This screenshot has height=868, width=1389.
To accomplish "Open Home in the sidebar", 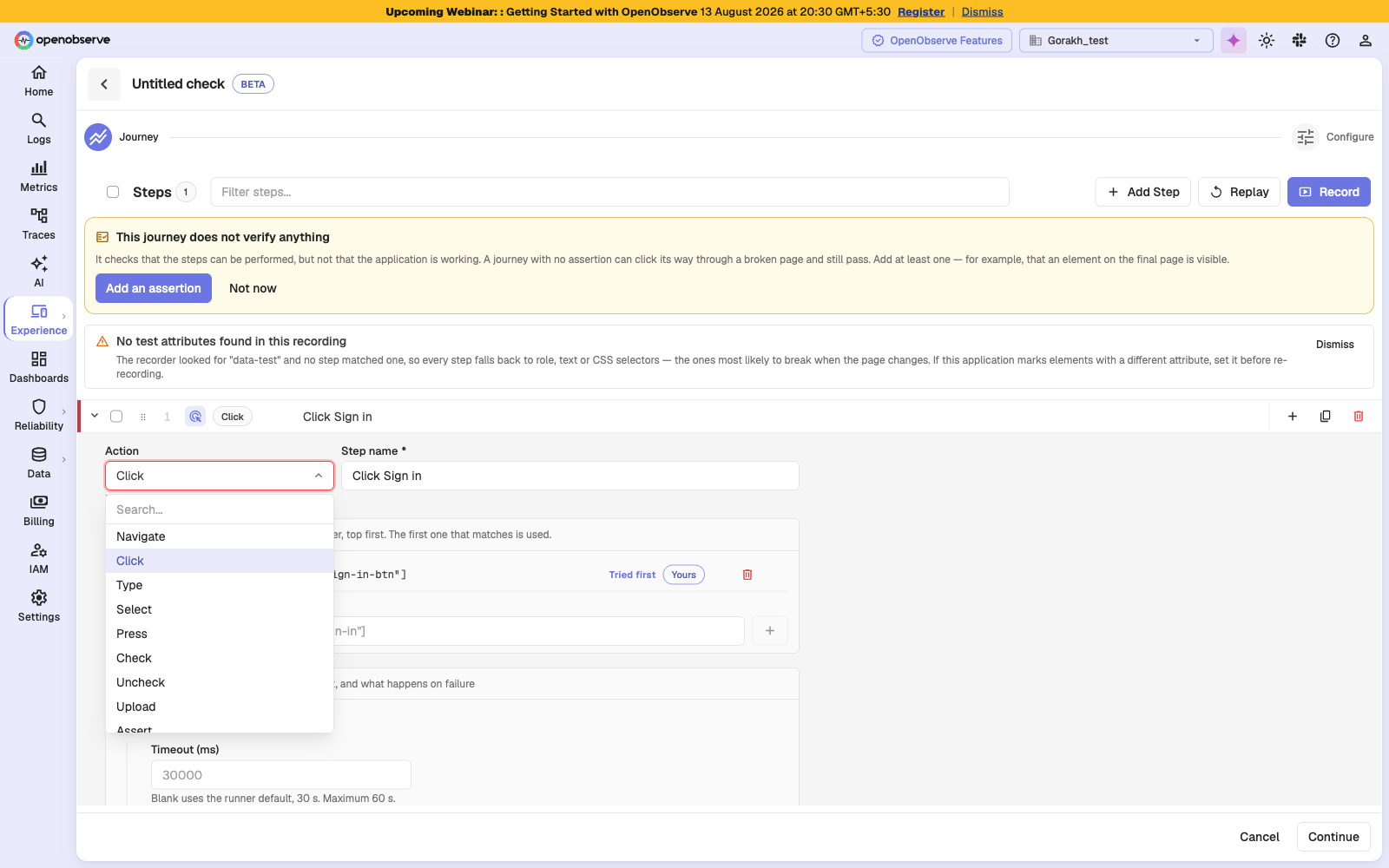I will (39, 82).
